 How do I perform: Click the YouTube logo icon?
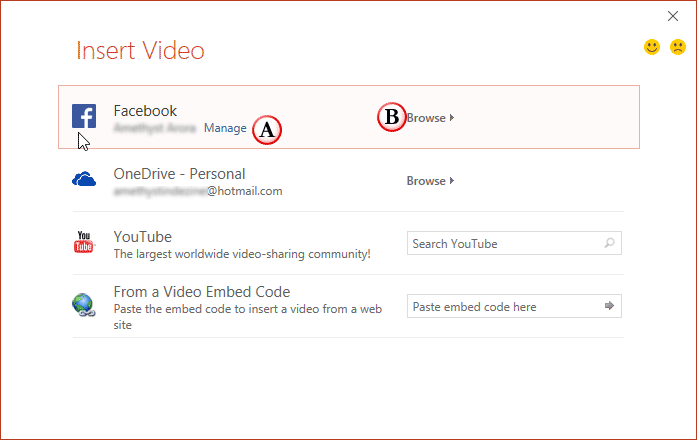click(x=84, y=242)
